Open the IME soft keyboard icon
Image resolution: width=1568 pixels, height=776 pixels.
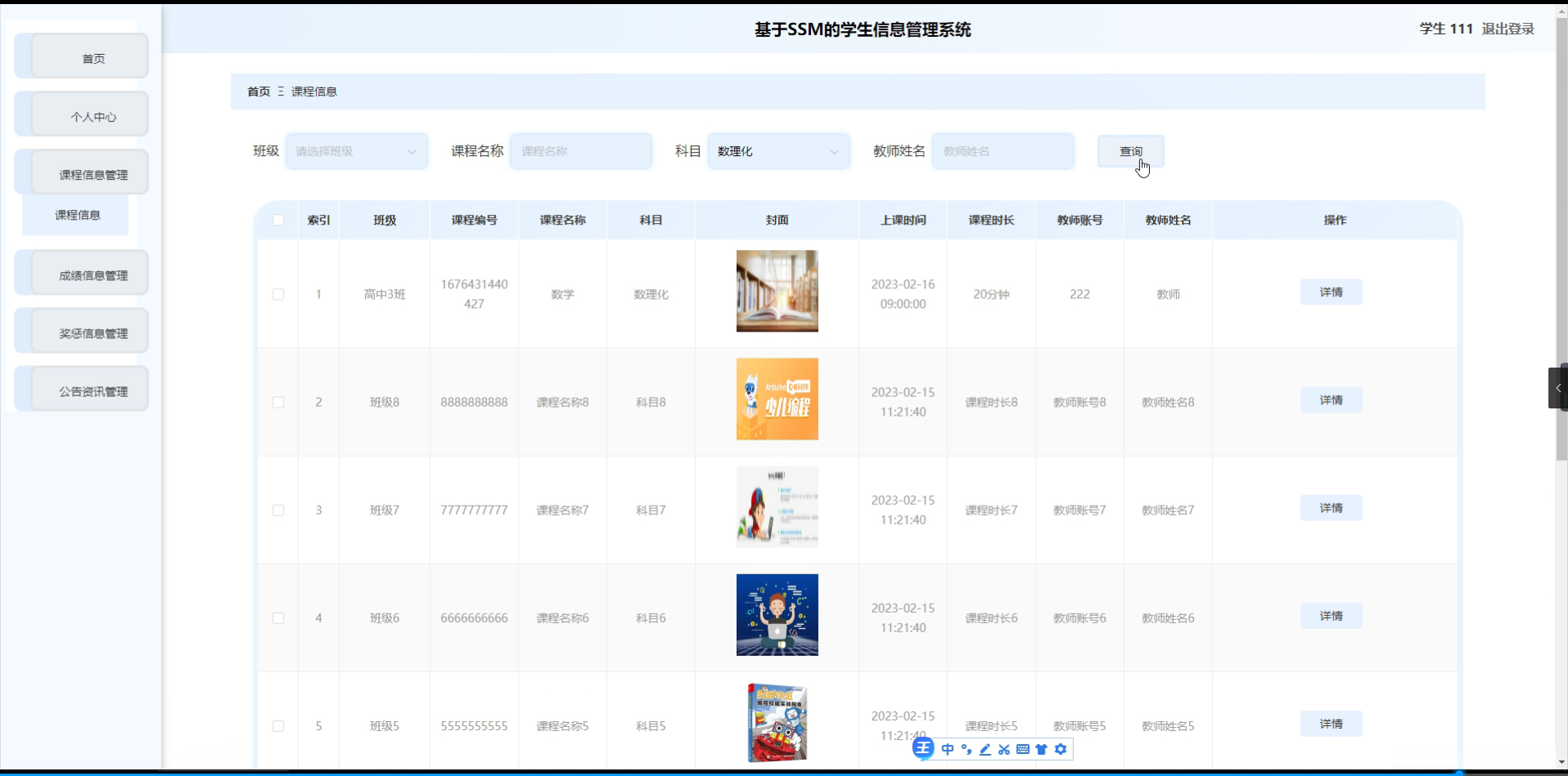coord(1022,749)
